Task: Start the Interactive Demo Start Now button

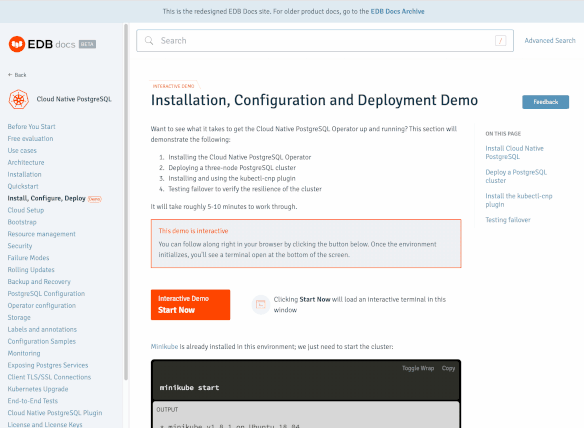Action: pyautogui.click(x=190, y=305)
